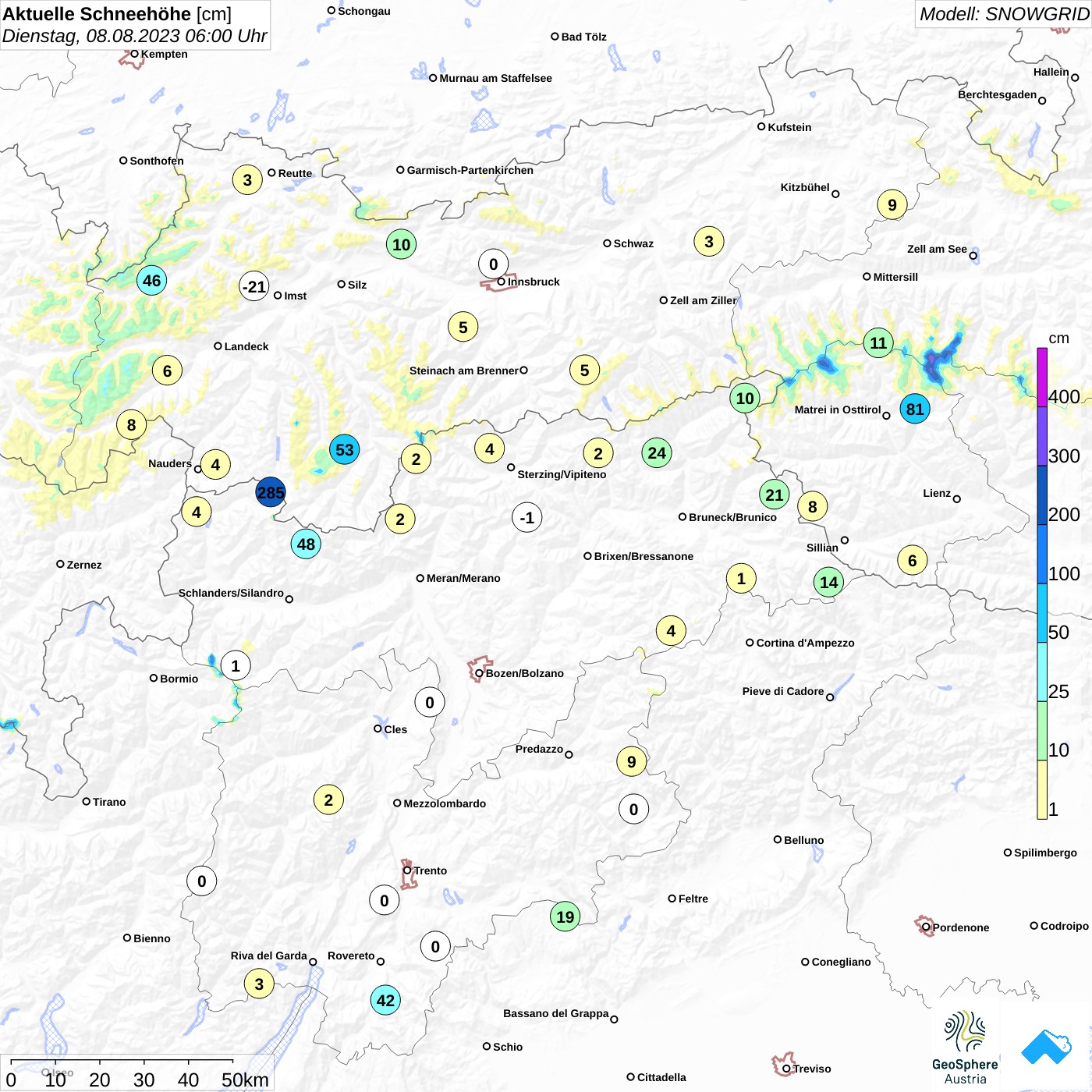
Task: Click the Treviso city label
Action: pyautogui.click(x=812, y=1069)
